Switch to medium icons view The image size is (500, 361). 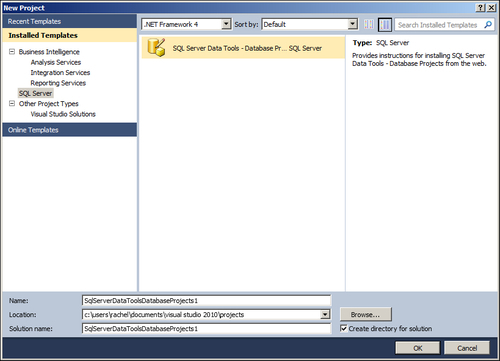385,25
